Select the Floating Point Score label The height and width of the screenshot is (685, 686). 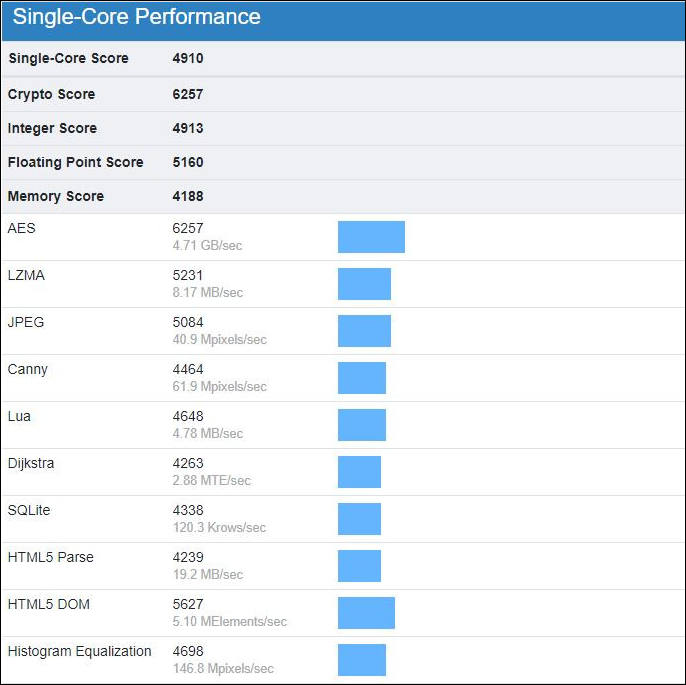point(75,162)
